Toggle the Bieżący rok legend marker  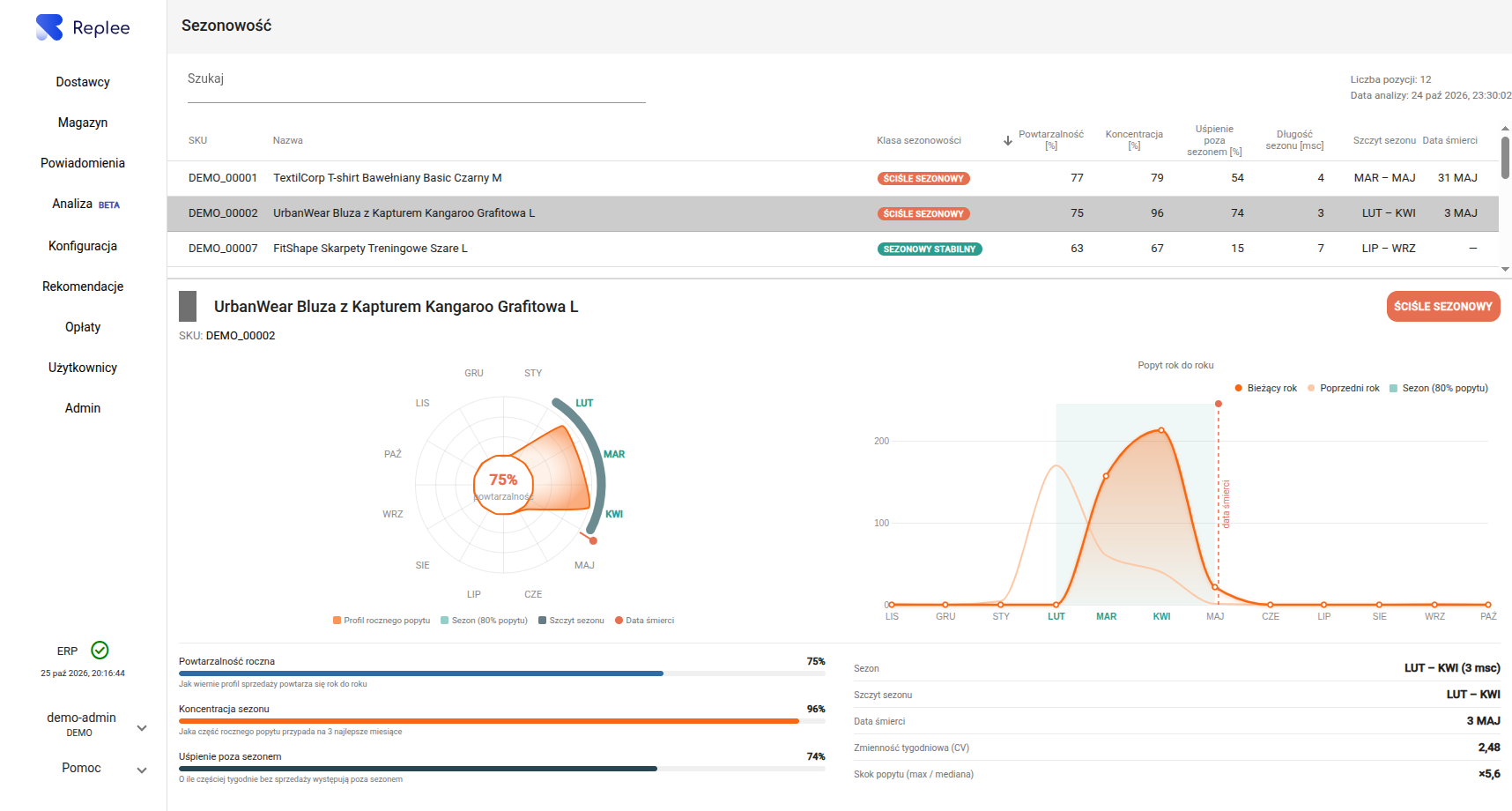click(1239, 388)
